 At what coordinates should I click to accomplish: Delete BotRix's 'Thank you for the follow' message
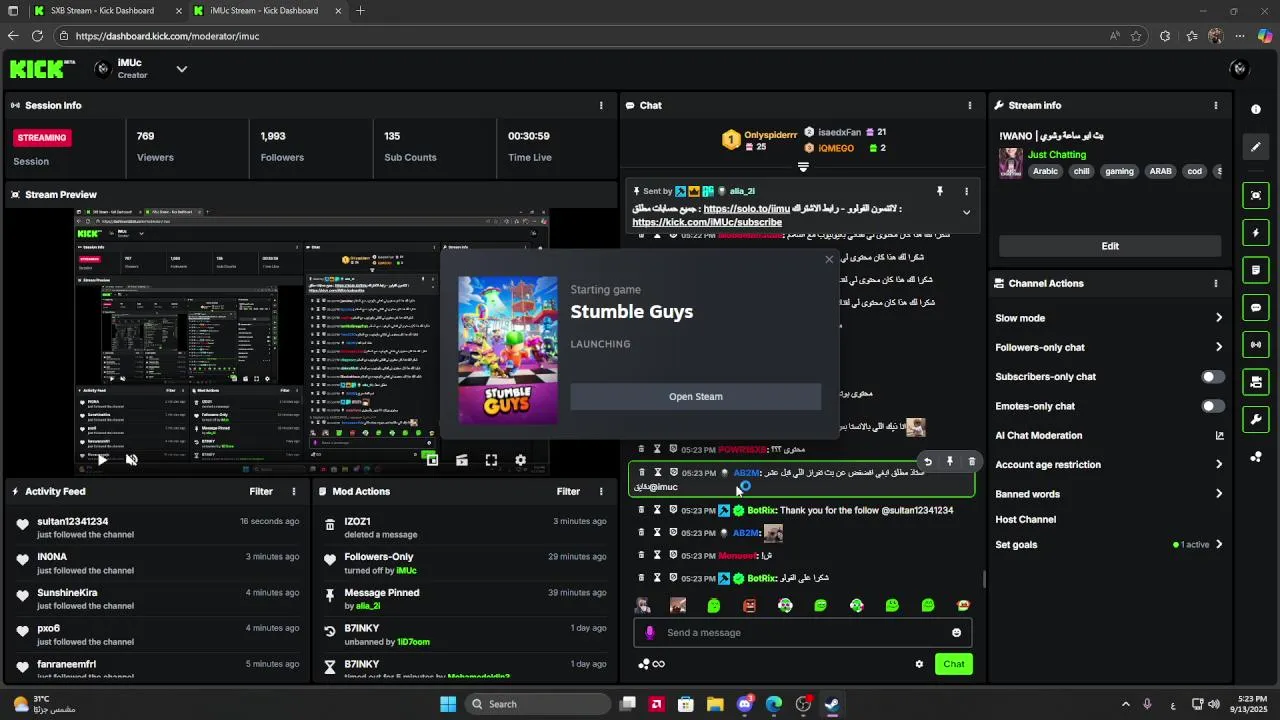[641, 510]
